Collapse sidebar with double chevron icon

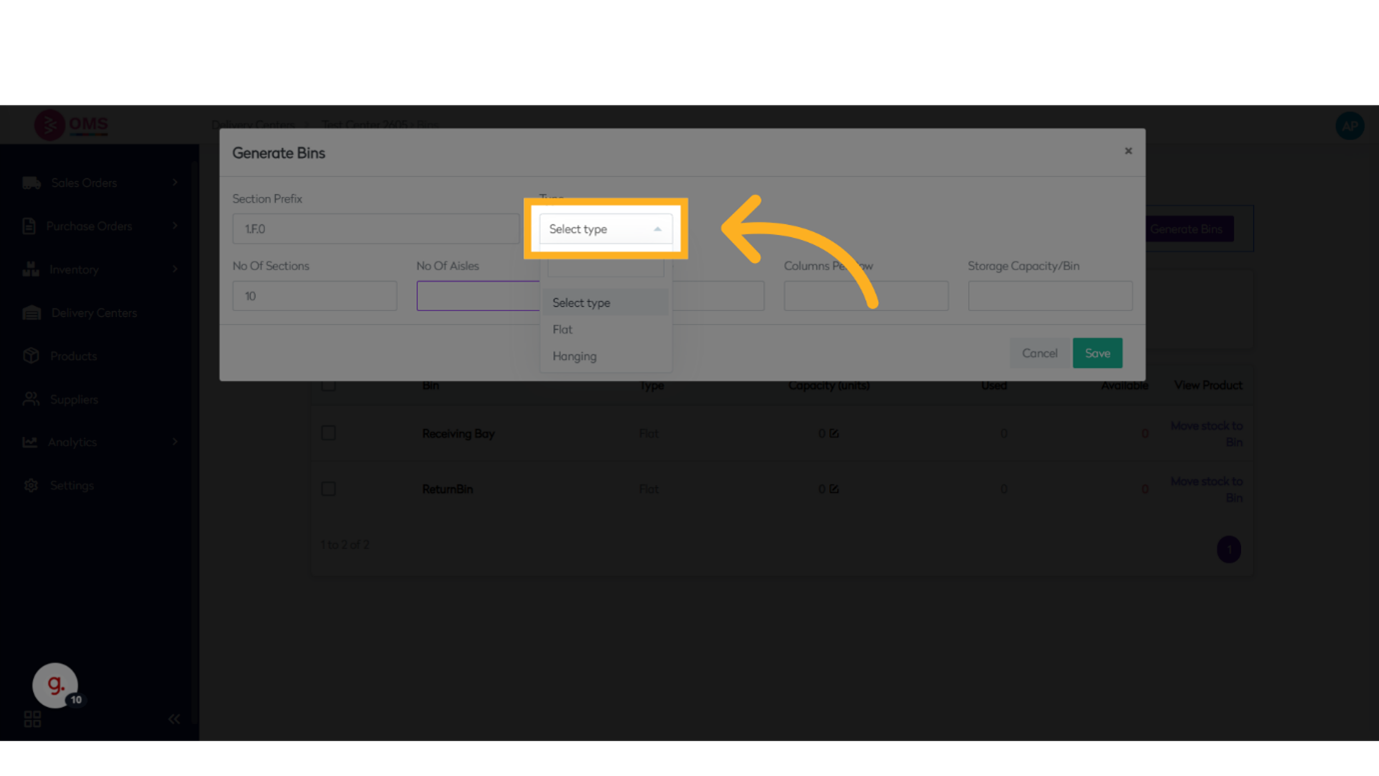pyautogui.click(x=174, y=719)
